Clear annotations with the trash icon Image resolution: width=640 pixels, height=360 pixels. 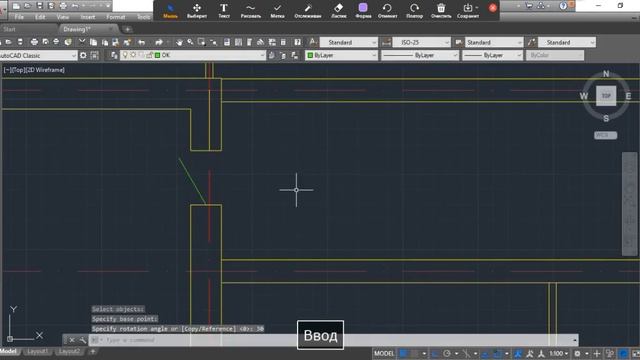(441, 11)
